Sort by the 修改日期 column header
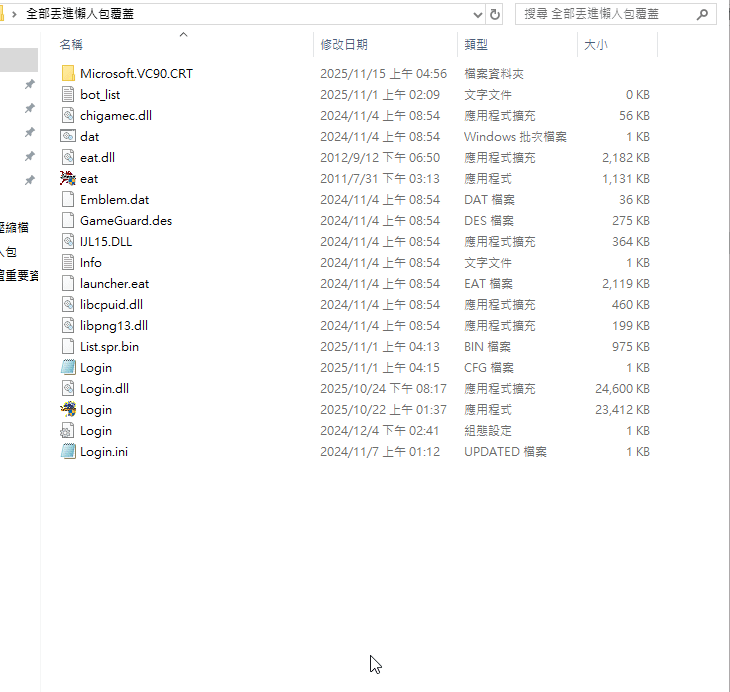This screenshot has width=730, height=692. click(x=344, y=45)
